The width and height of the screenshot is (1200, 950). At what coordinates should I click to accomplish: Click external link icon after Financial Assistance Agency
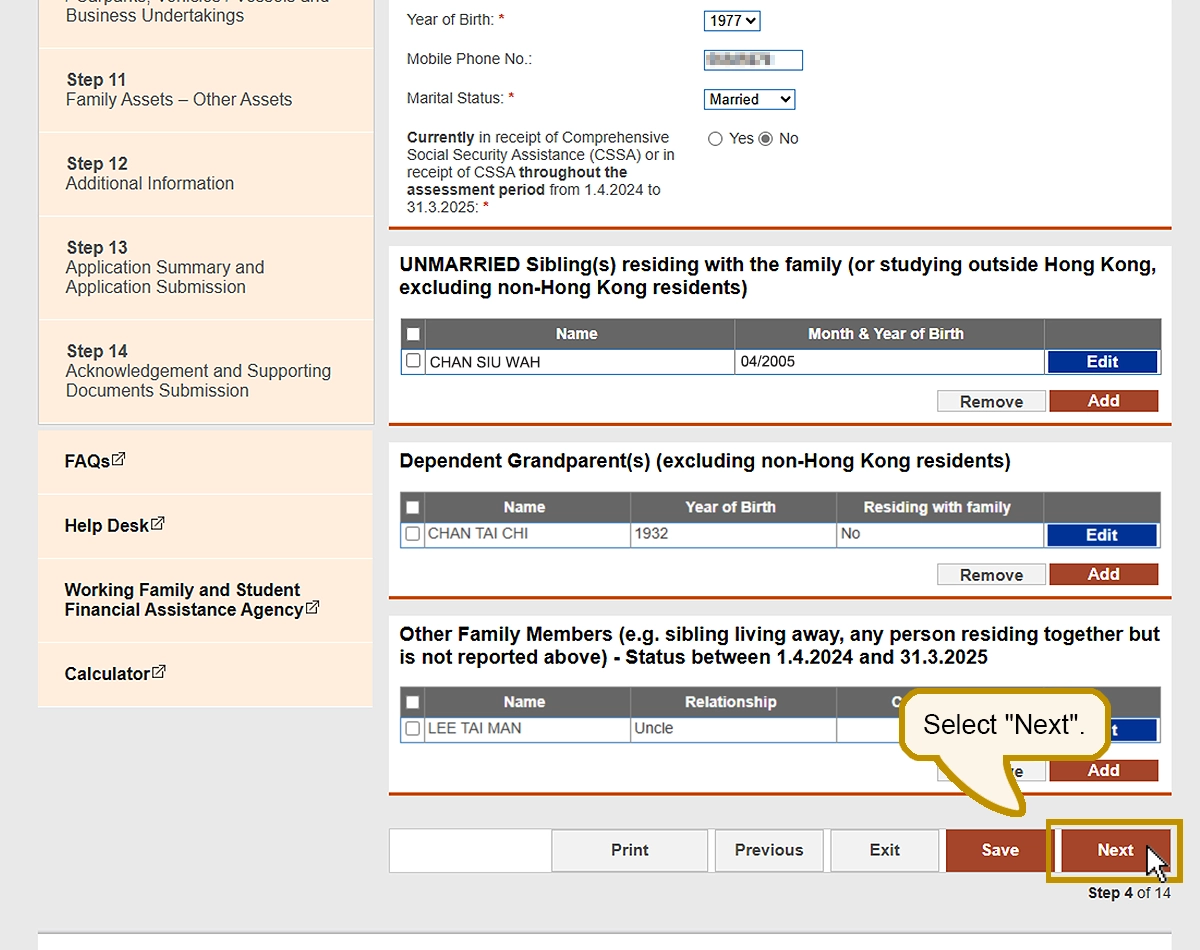312,608
